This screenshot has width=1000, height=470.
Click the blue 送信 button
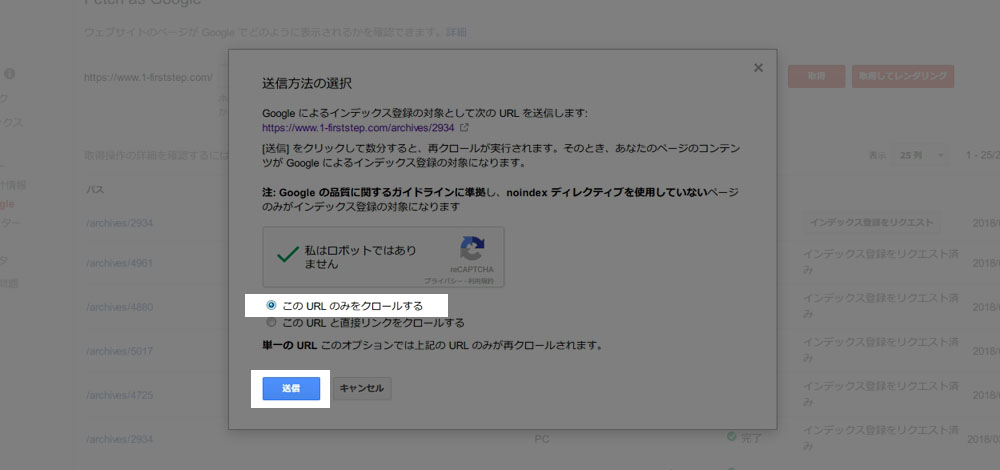pyautogui.click(x=291, y=388)
